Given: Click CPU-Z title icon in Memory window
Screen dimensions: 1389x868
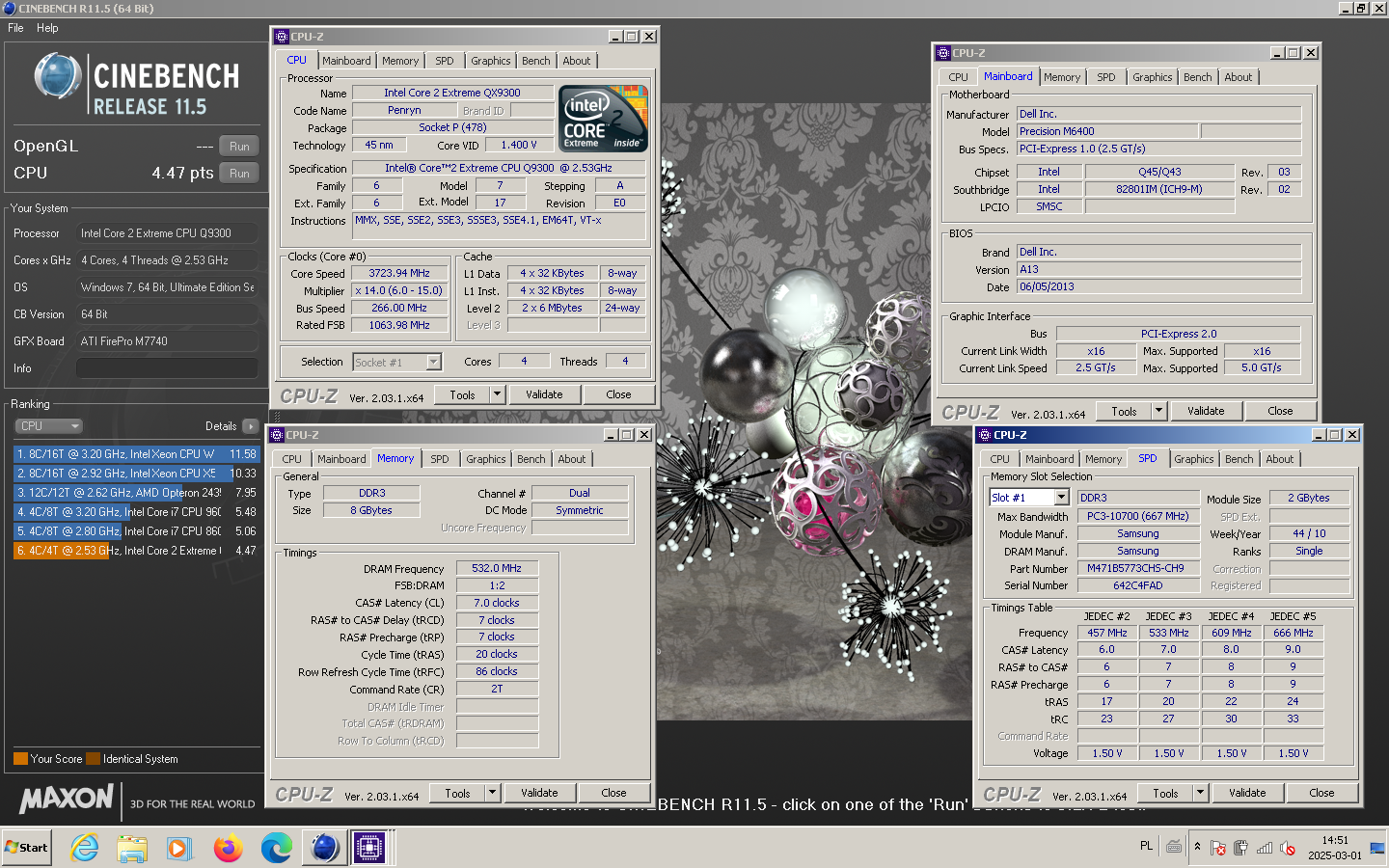Looking at the screenshot, I should click(x=279, y=435).
